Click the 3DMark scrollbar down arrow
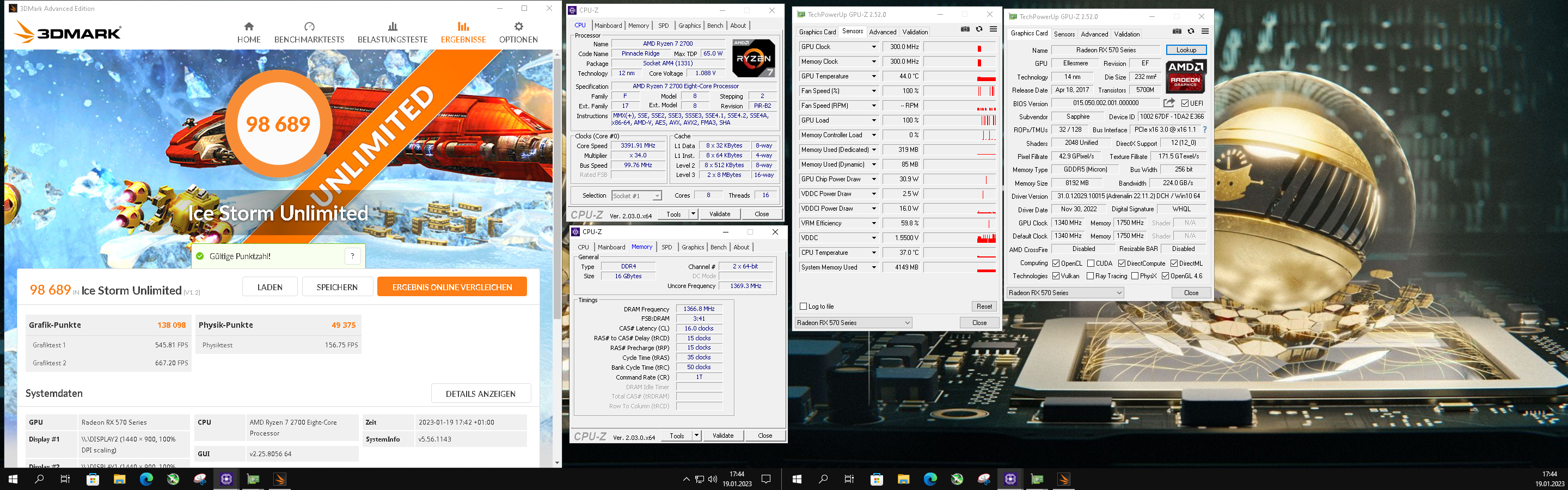 tap(556, 463)
